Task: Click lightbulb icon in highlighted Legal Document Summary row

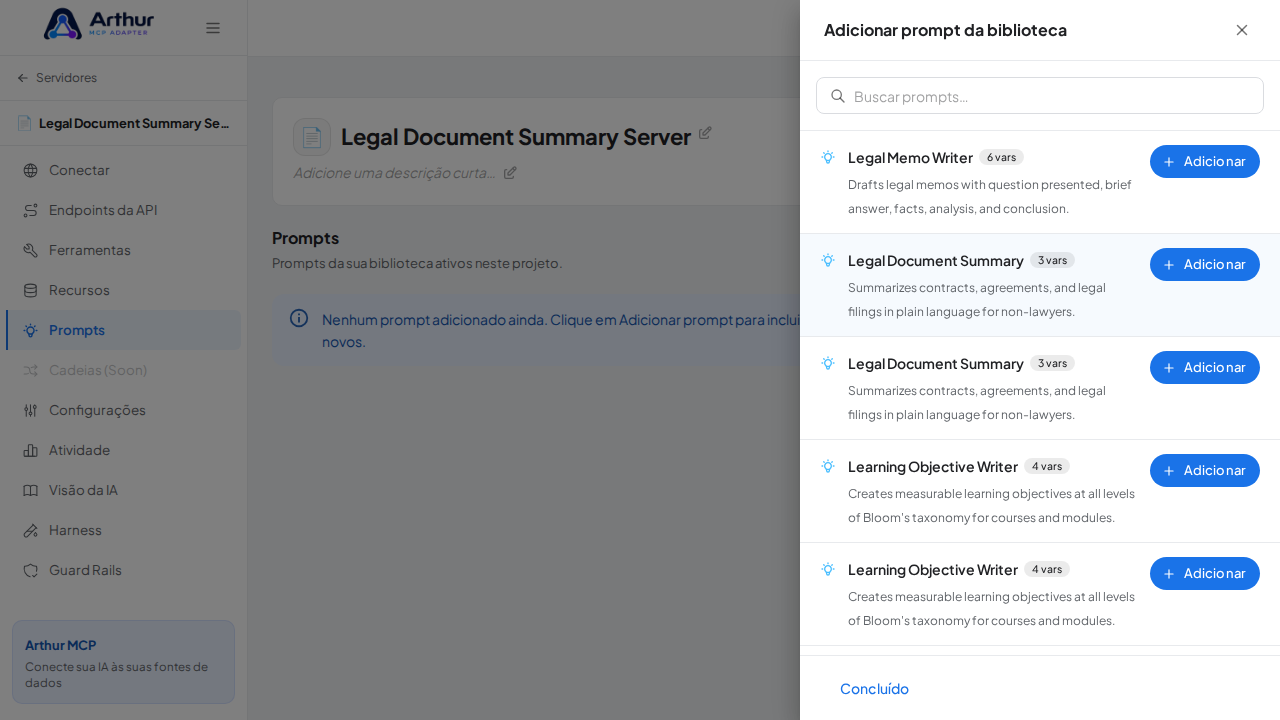Action: coord(828,260)
